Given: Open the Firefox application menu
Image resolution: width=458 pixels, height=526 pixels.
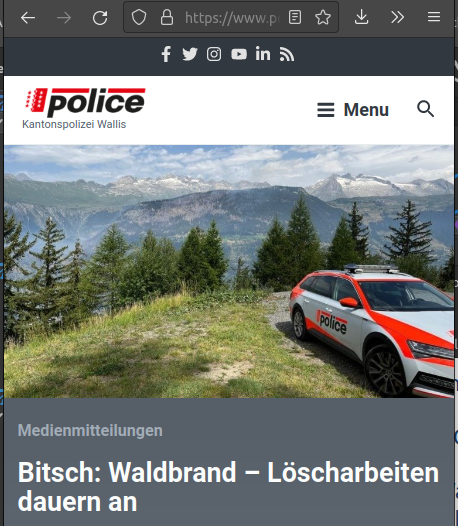Looking at the screenshot, I should (x=434, y=17).
